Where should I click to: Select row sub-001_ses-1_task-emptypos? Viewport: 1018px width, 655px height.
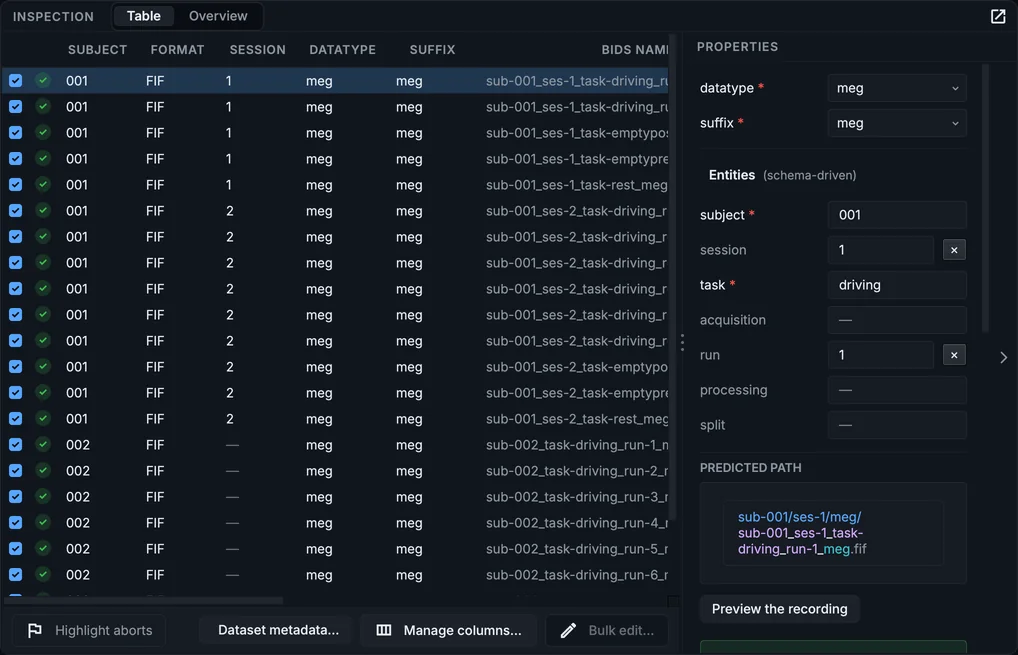point(335,132)
